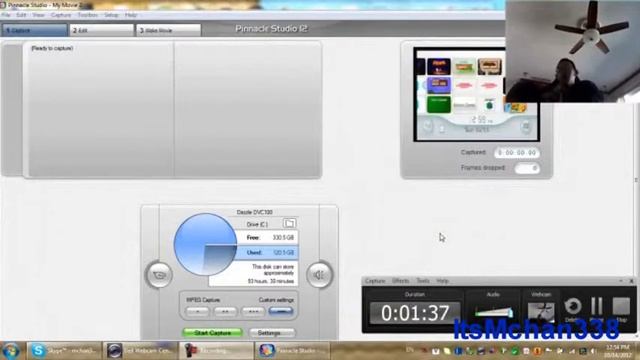640x360 pixels.
Task: Click the green checkmark system tray icon
Action: point(515,351)
